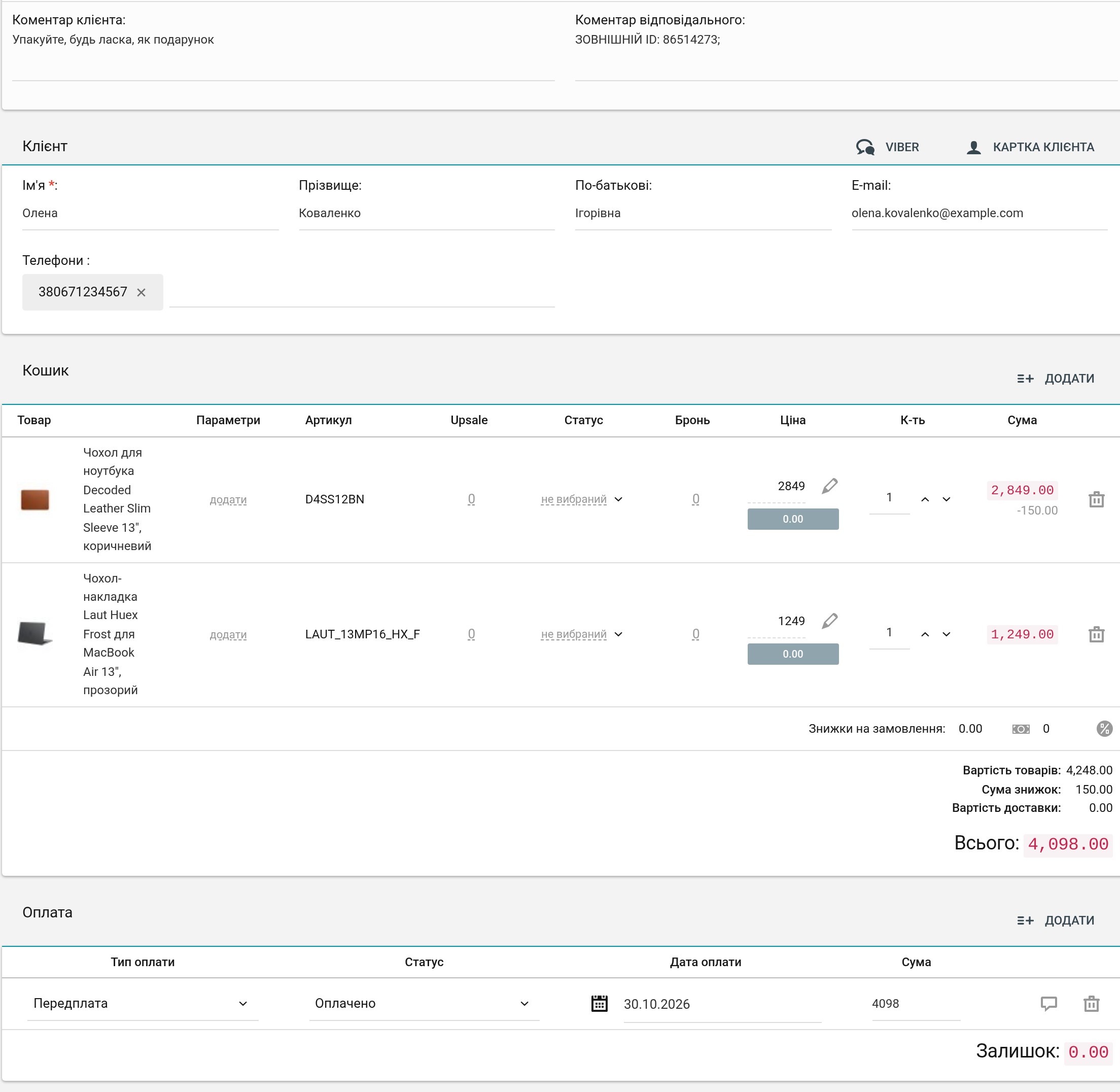Open payment status dropdown (Оплачено)

tap(424, 1004)
